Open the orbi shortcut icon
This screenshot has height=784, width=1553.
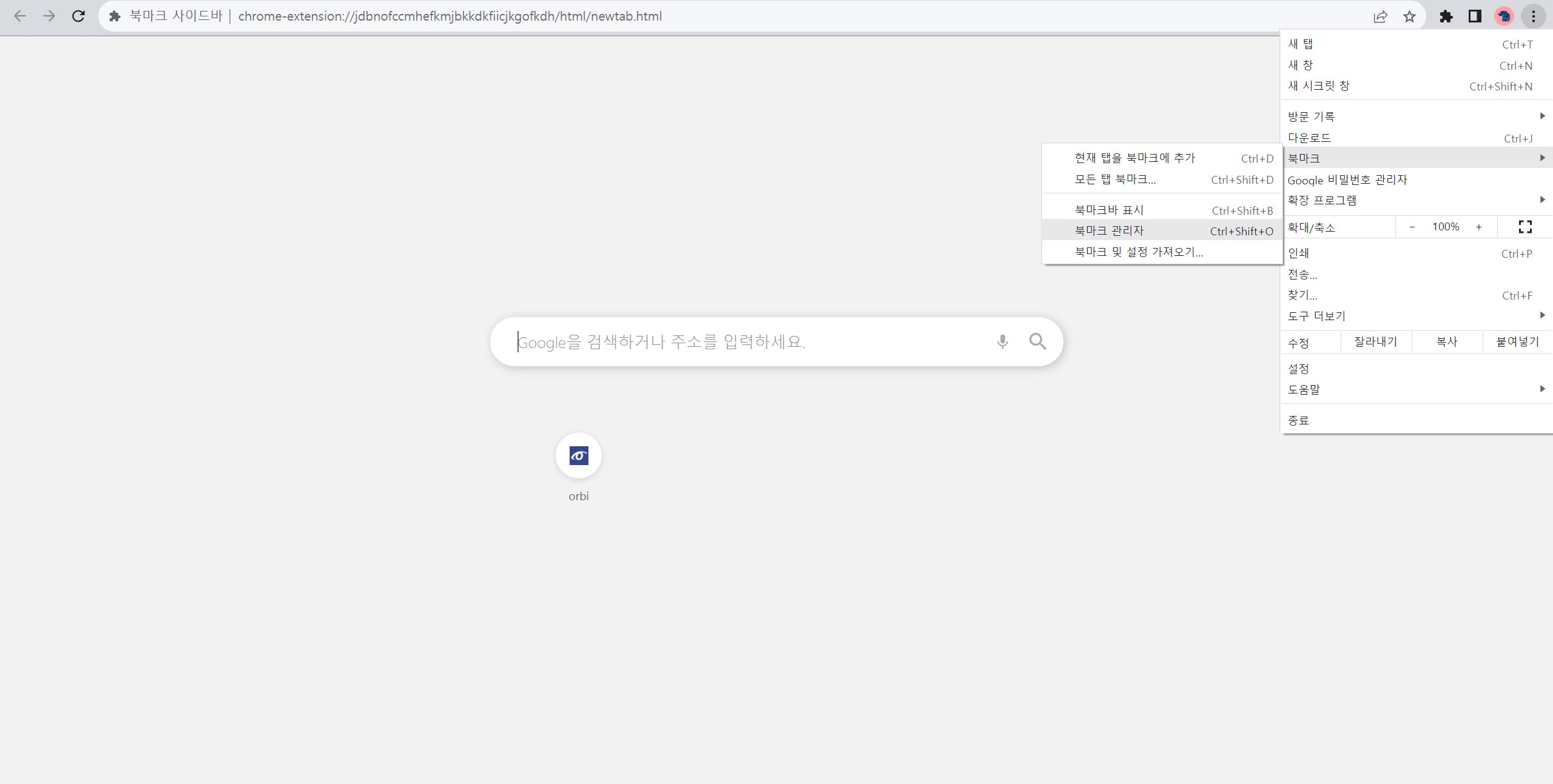pyautogui.click(x=579, y=455)
